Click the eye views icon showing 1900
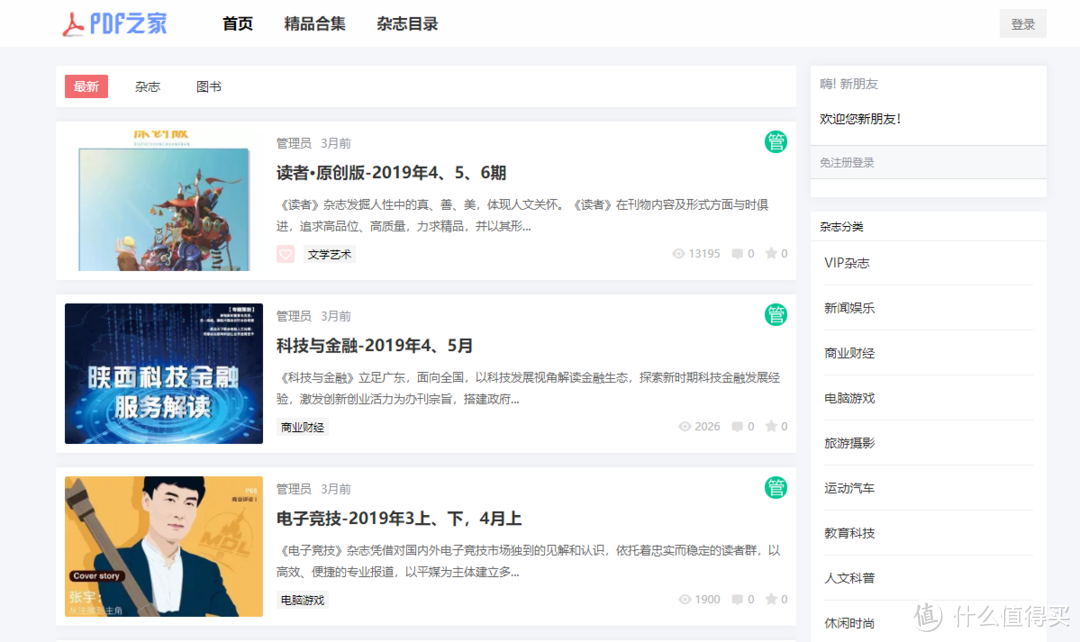Image resolution: width=1080 pixels, height=642 pixels. point(685,599)
